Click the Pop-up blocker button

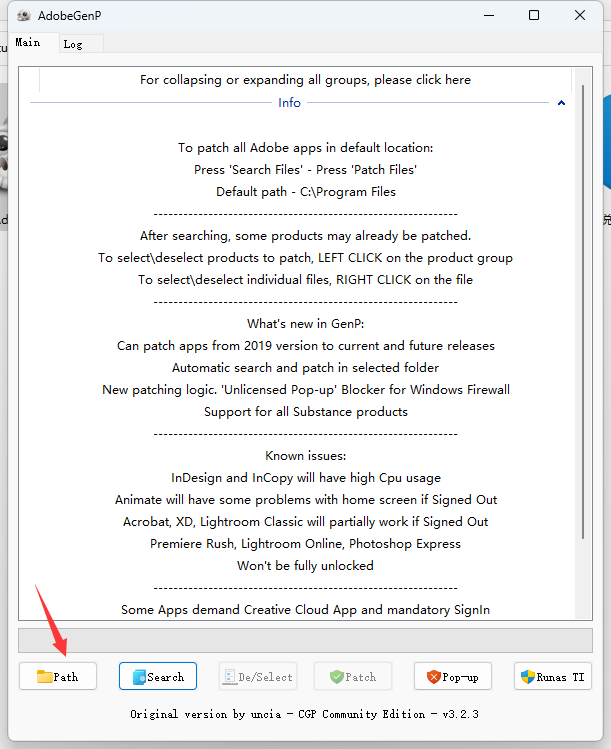(x=453, y=676)
